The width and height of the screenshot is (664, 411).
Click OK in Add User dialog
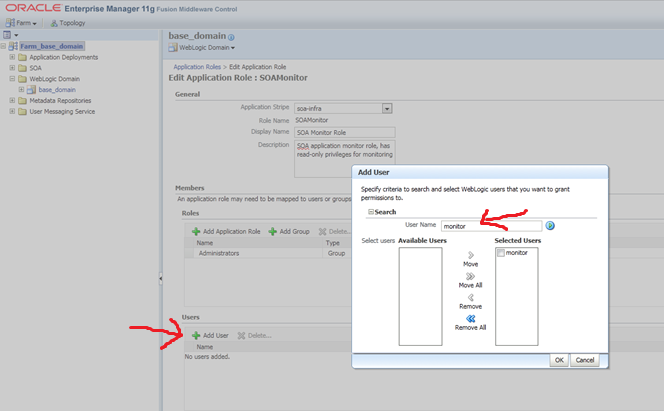(x=558, y=360)
